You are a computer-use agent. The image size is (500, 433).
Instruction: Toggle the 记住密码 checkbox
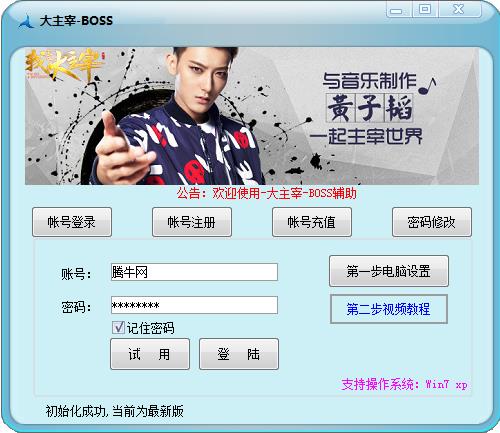tap(118, 328)
